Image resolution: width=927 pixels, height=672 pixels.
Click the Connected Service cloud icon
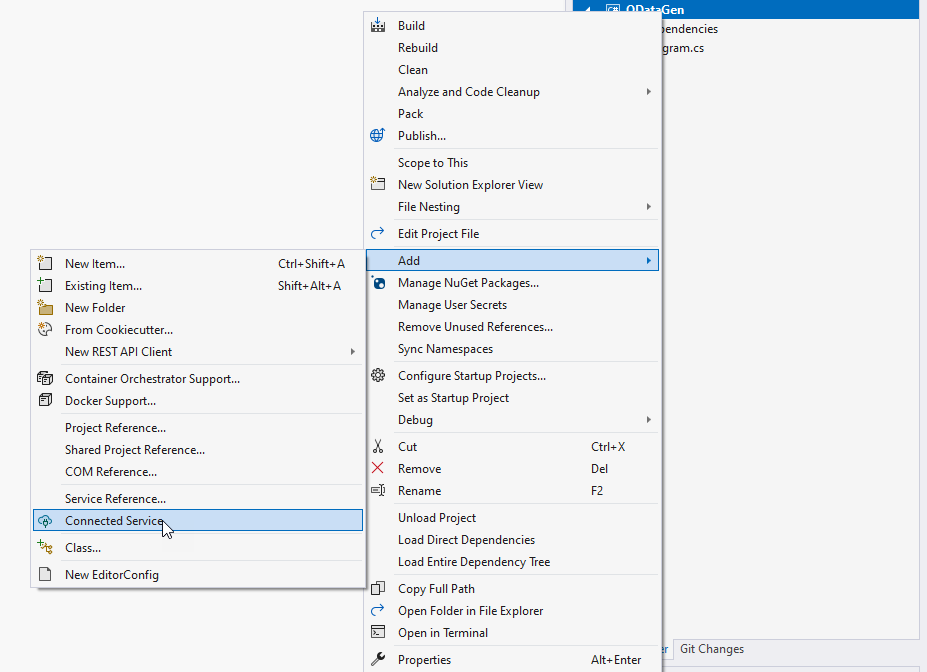[x=45, y=521]
